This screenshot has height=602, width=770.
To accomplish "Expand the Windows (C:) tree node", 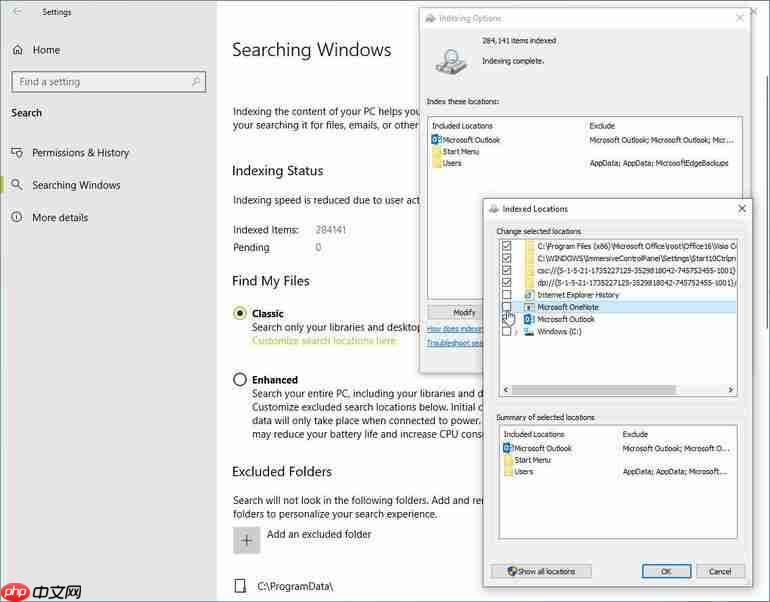I will coord(517,332).
